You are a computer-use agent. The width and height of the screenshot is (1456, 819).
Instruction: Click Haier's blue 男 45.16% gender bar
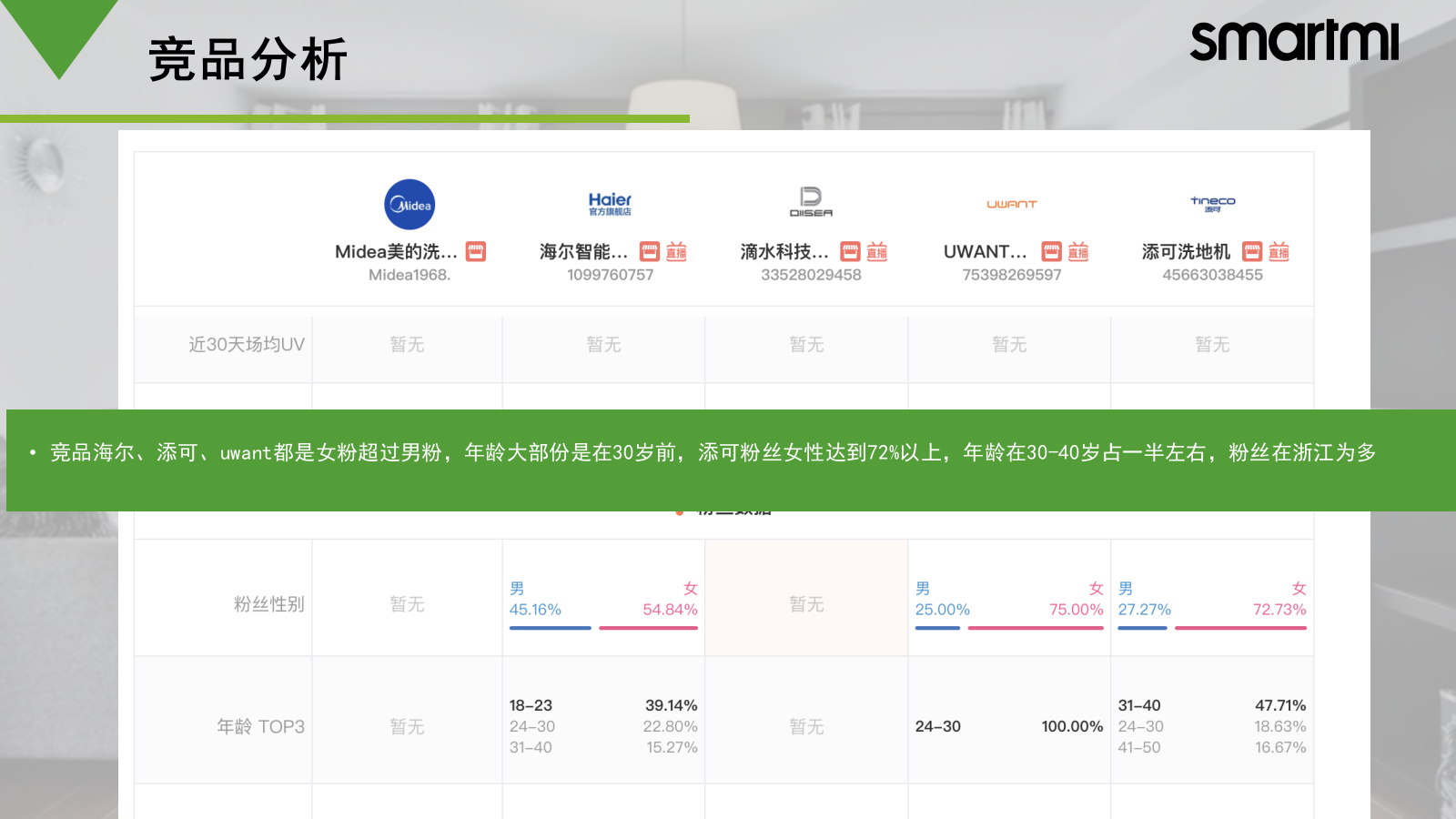click(x=550, y=627)
